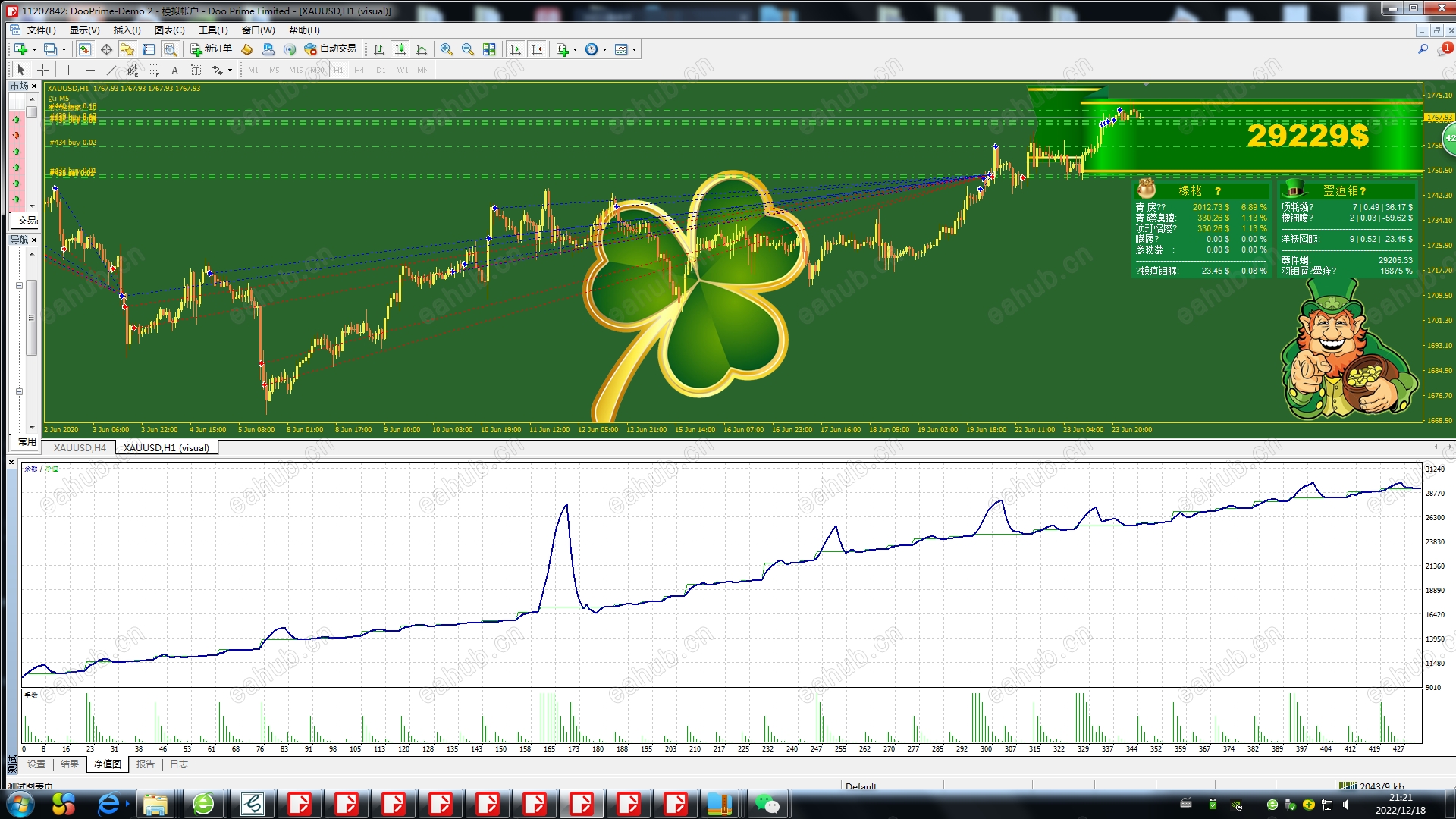Open the 报告 report tab
1456x819 pixels.
point(145,764)
